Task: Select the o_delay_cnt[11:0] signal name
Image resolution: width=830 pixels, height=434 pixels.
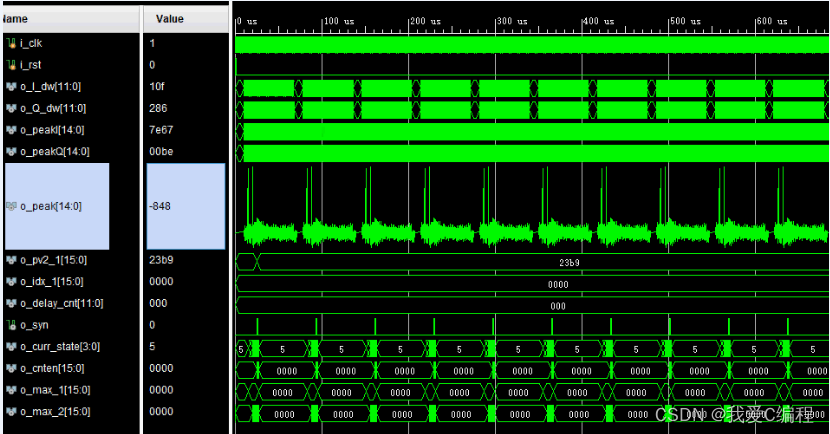Action: click(60, 304)
